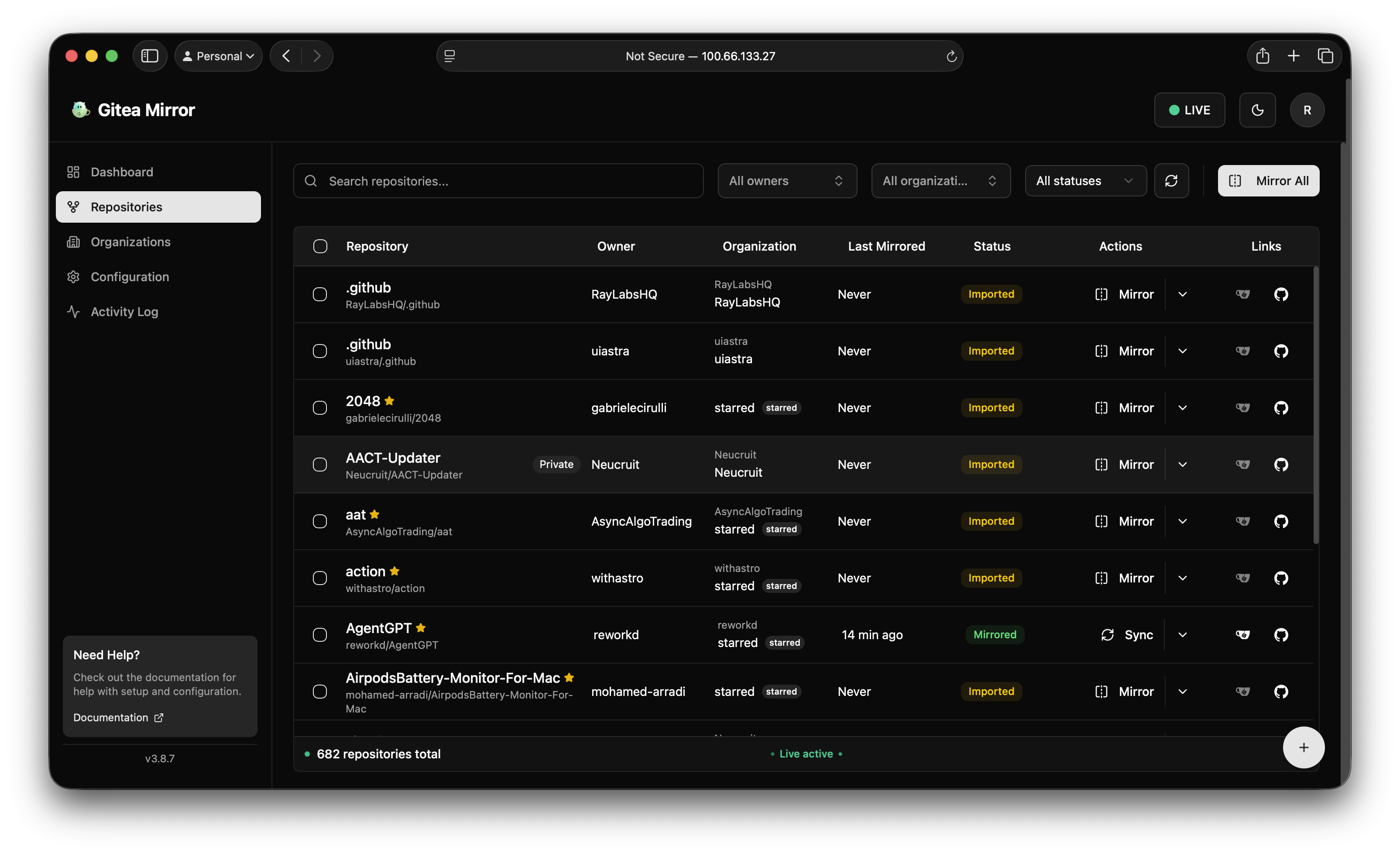Click the Mirror All button
1400x854 pixels.
click(1268, 180)
